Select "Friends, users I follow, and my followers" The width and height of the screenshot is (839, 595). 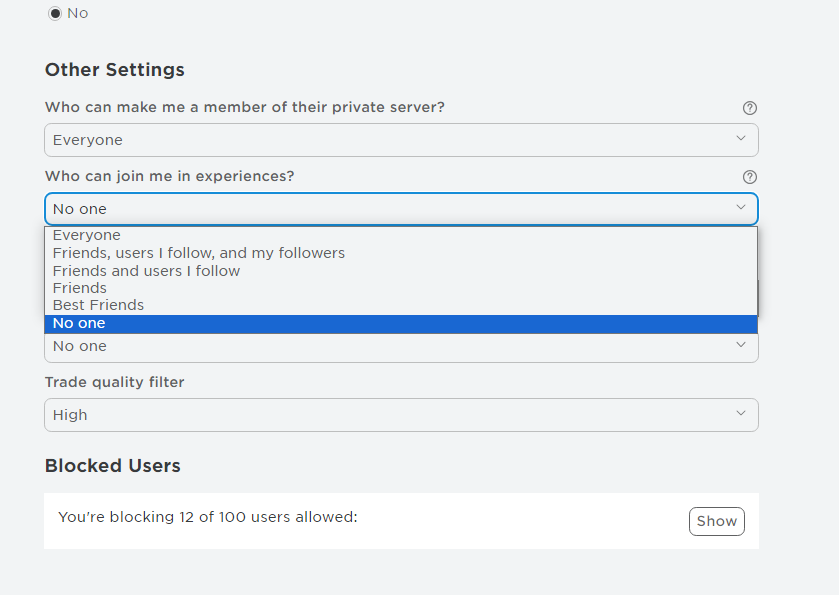click(199, 253)
